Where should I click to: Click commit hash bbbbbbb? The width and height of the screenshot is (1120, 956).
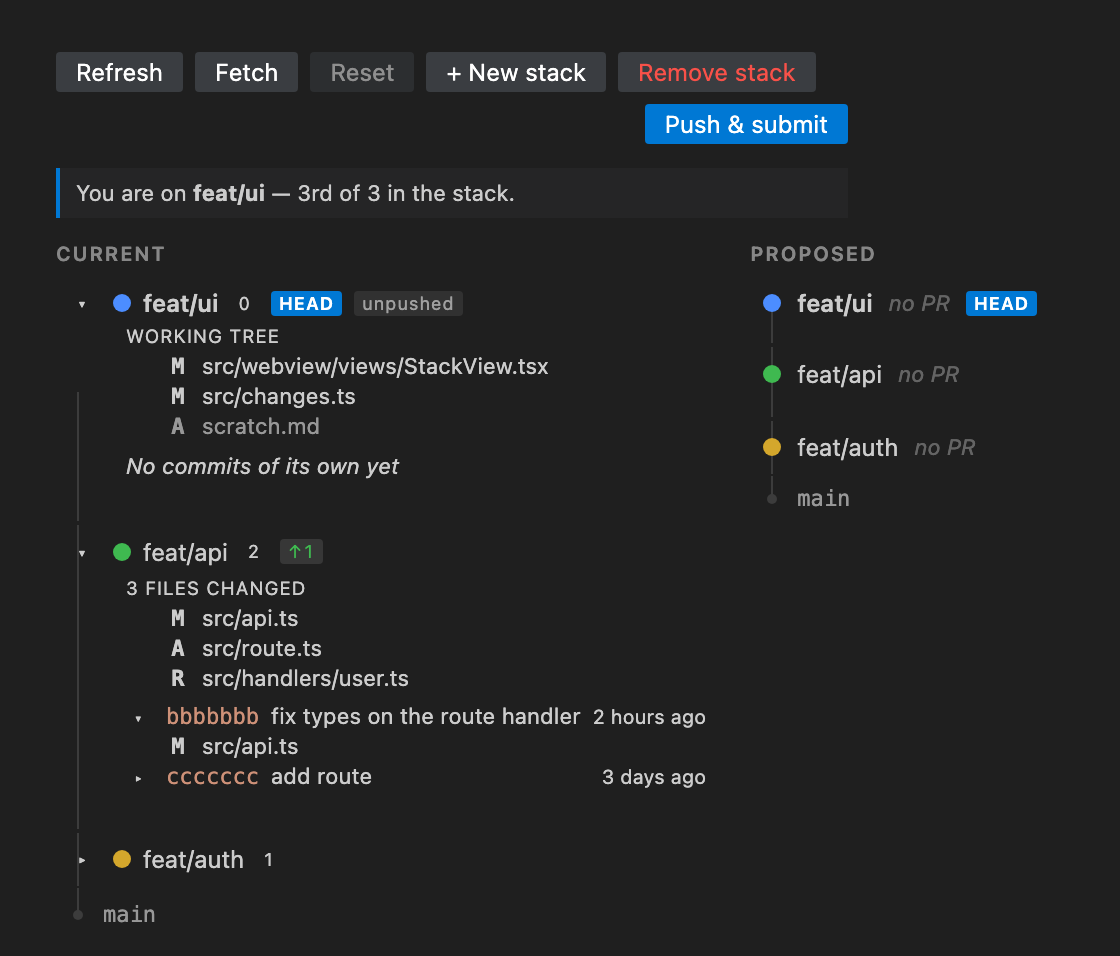coord(212,717)
